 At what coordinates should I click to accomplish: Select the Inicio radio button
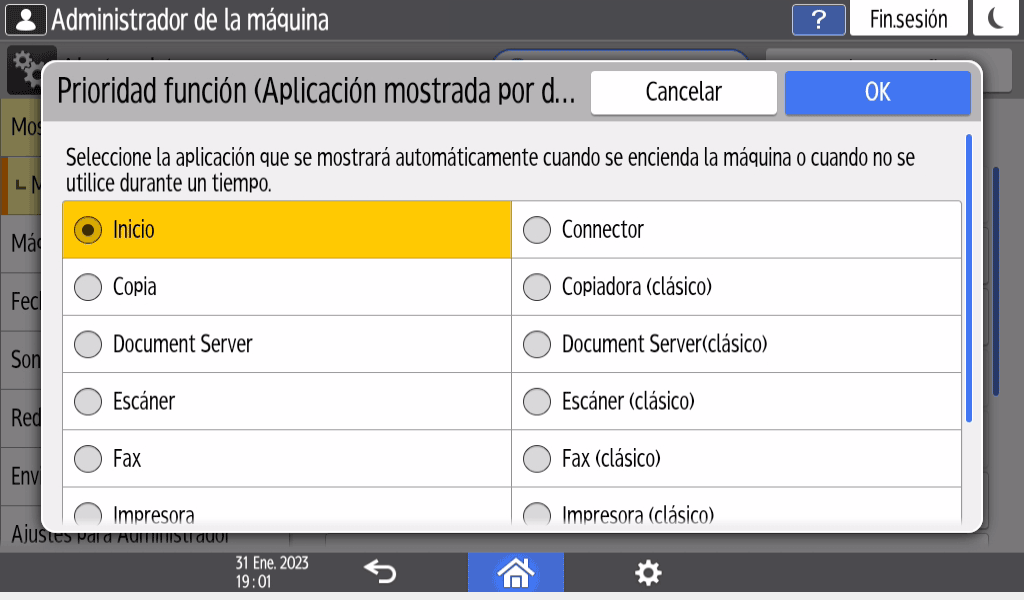(x=89, y=230)
